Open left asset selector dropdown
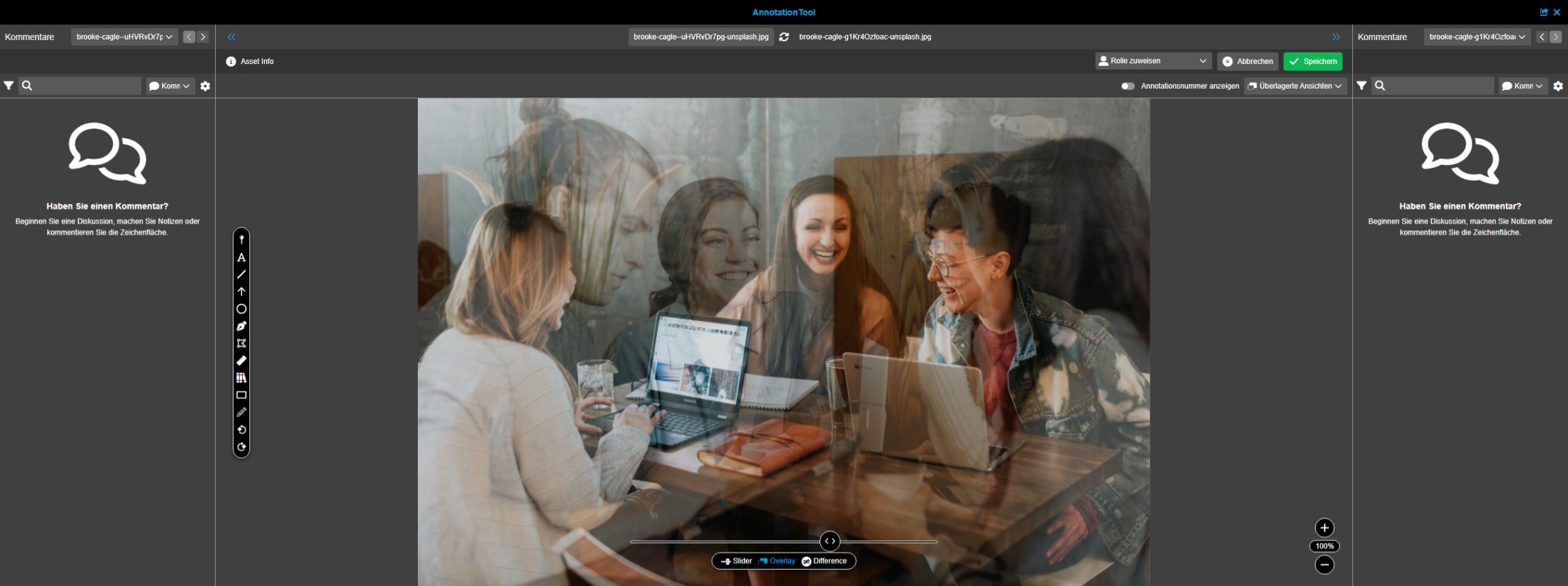 click(x=125, y=37)
